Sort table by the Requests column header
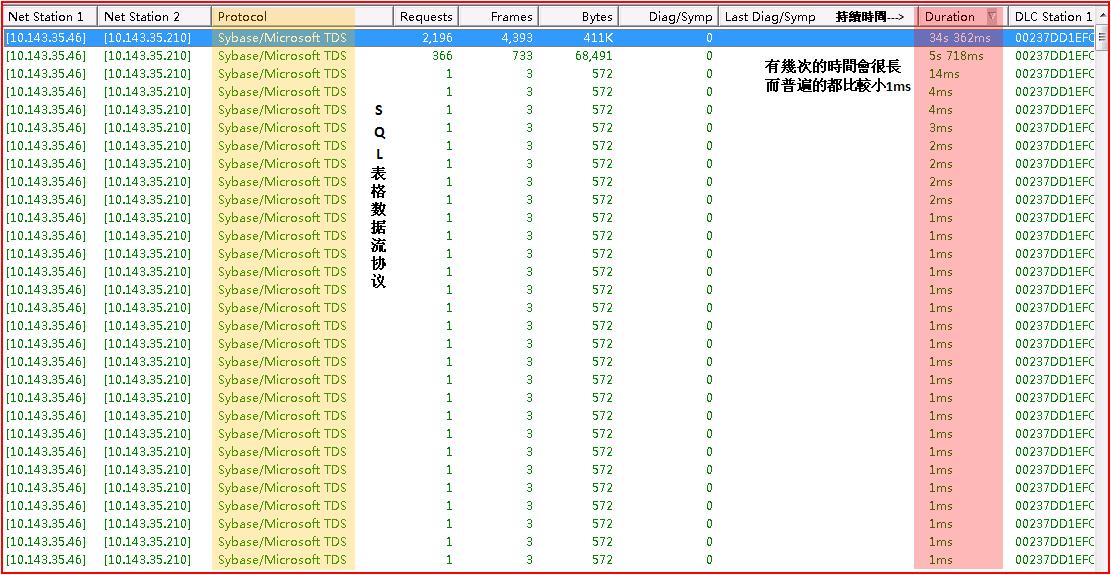The image size is (1111, 575). tap(426, 16)
